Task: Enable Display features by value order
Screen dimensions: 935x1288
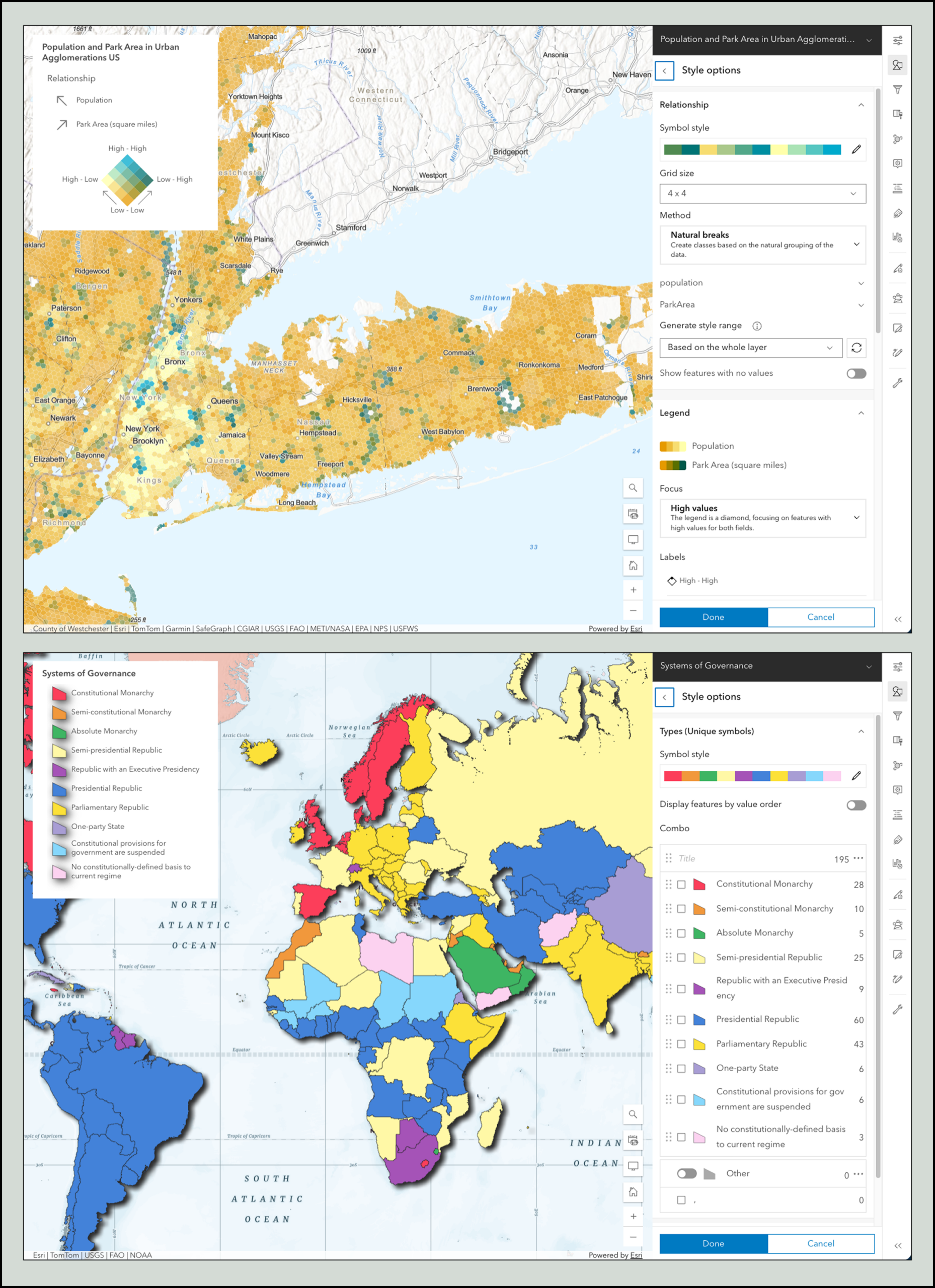Action: click(x=855, y=804)
